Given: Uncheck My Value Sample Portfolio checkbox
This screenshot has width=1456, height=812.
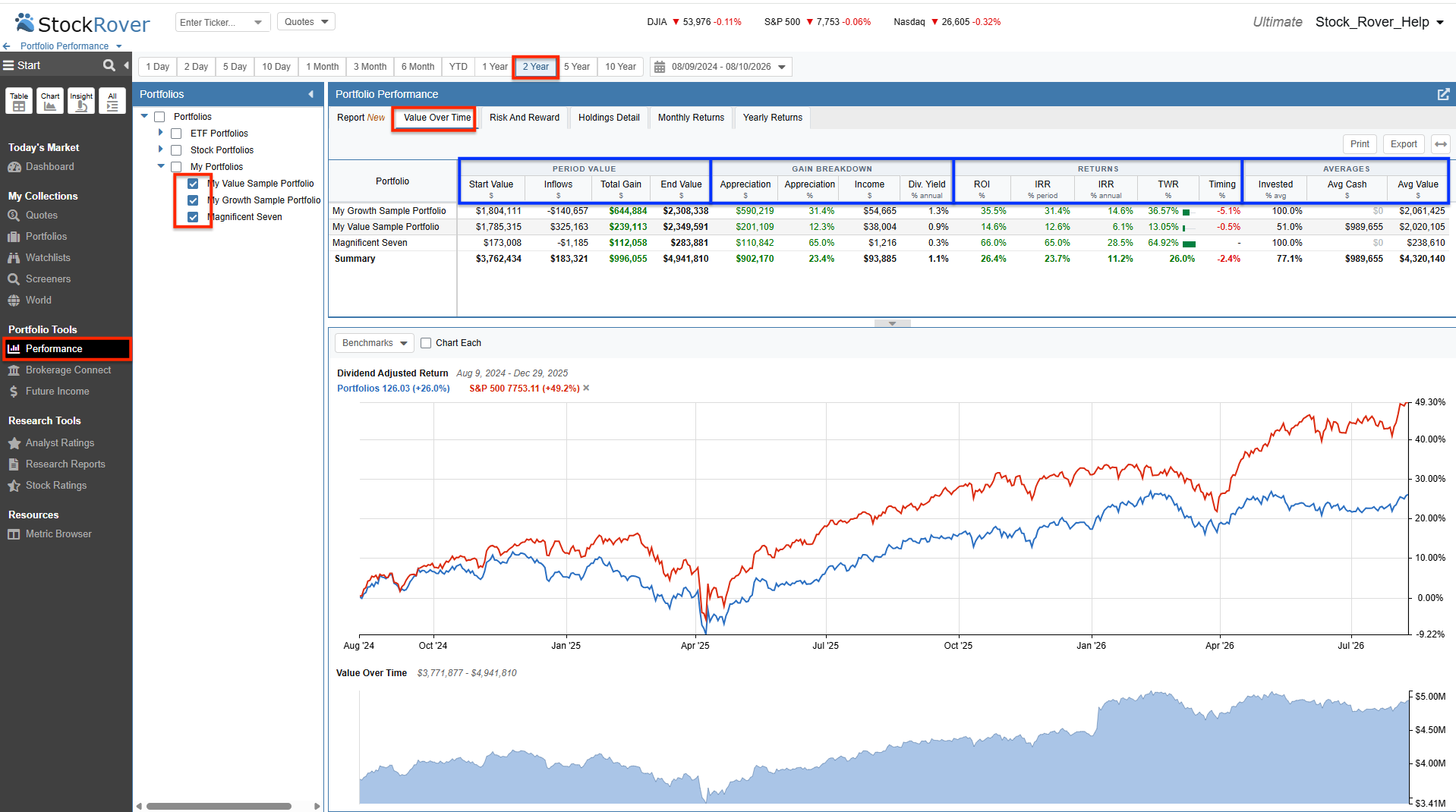Looking at the screenshot, I should 193,184.
